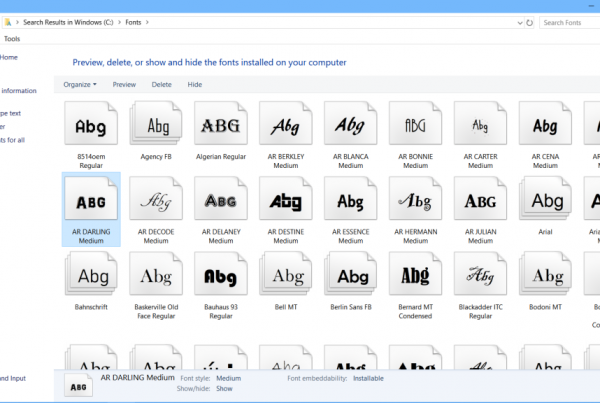The width and height of the screenshot is (600, 403).
Task: Select the AR HERMANN Medium font icon
Action: (x=416, y=198)
